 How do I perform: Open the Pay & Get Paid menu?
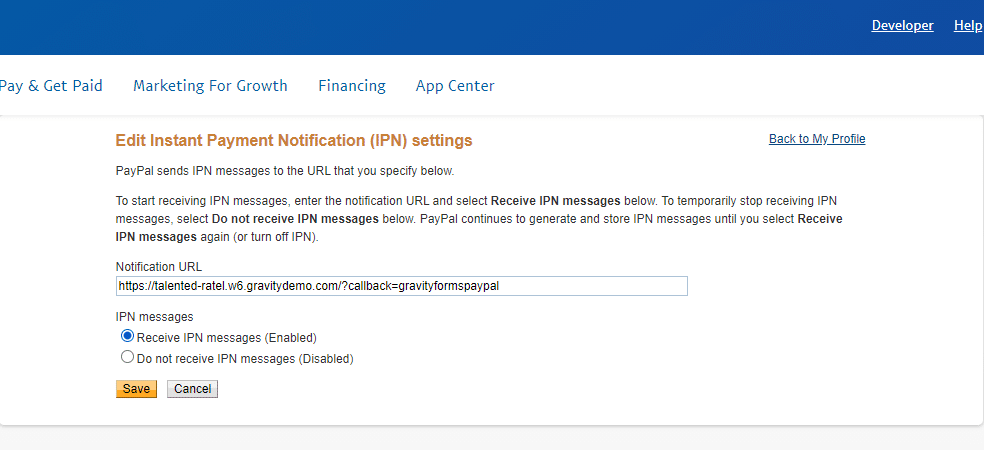[51, 86]
